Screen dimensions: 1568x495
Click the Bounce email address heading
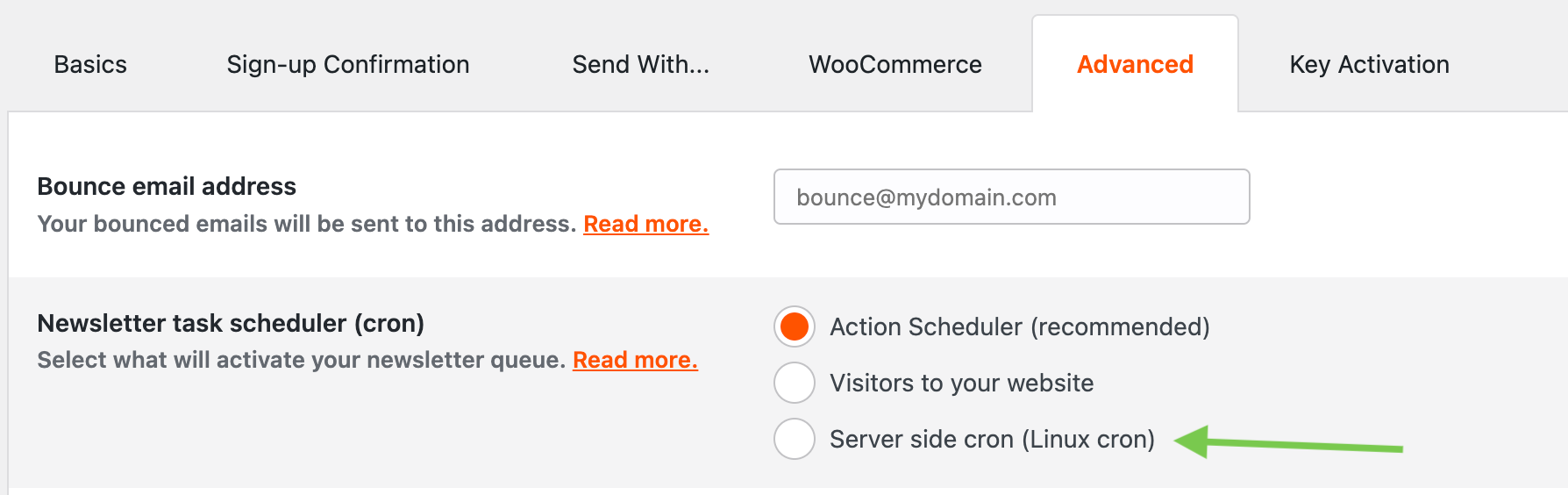(x=167, y=186)
